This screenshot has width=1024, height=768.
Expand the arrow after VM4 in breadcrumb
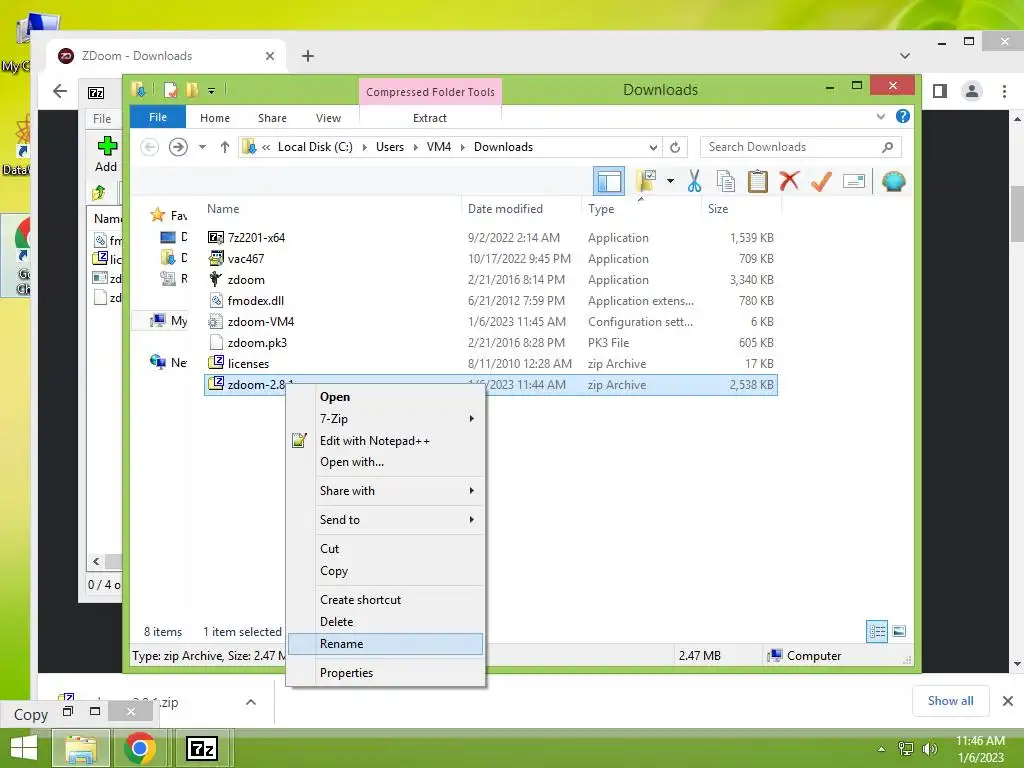pyautogui.click(x=462, y=148)
